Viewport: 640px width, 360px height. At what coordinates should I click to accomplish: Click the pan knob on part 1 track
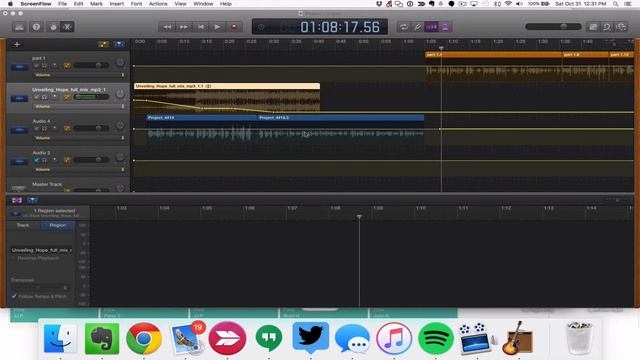120,62
